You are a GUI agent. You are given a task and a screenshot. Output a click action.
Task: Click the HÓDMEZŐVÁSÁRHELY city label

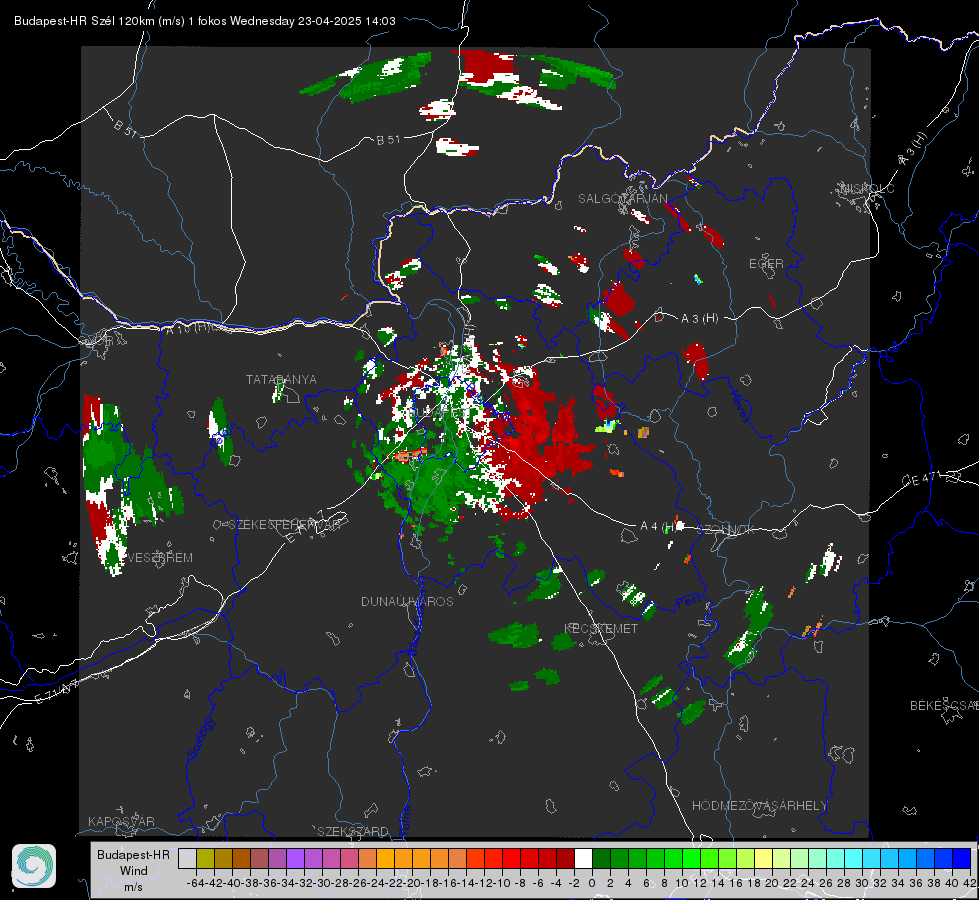759,806
